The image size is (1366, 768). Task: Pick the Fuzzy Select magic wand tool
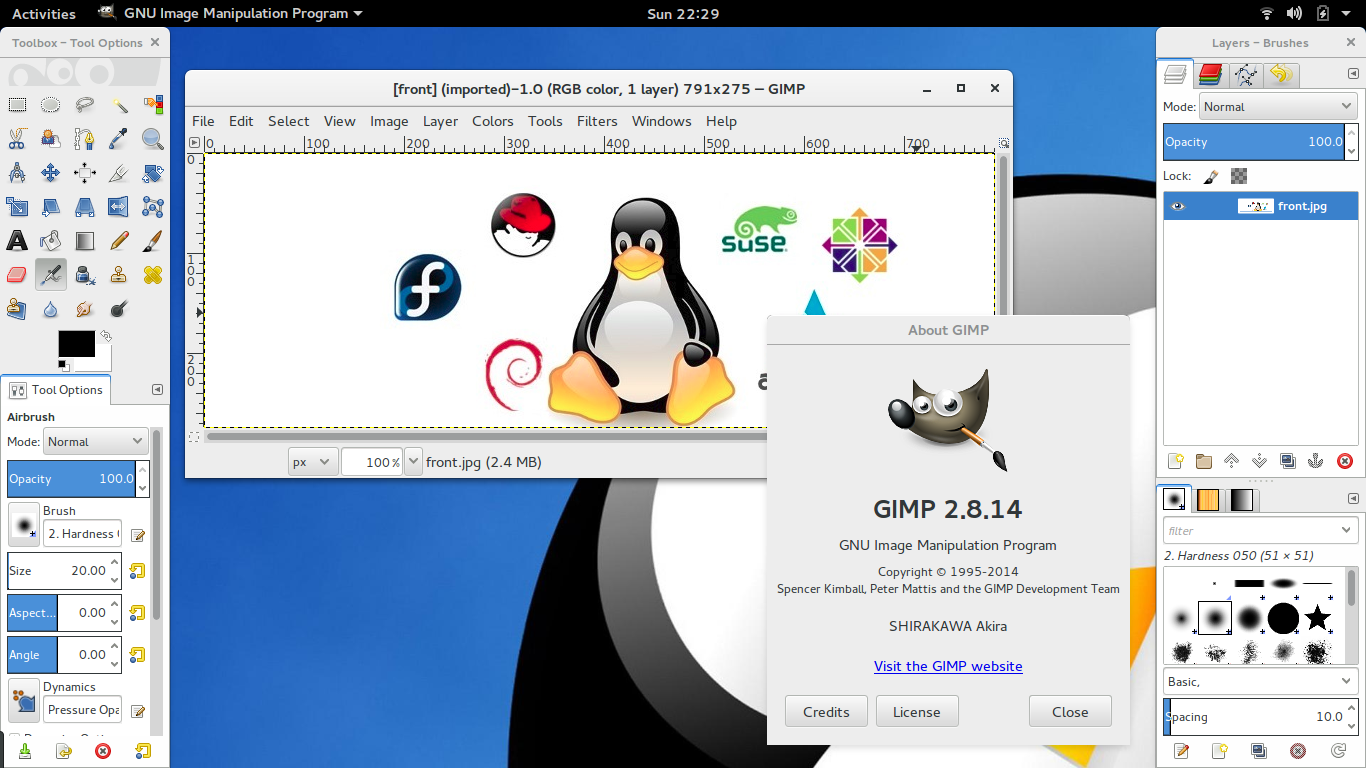(x=119, y=105)
